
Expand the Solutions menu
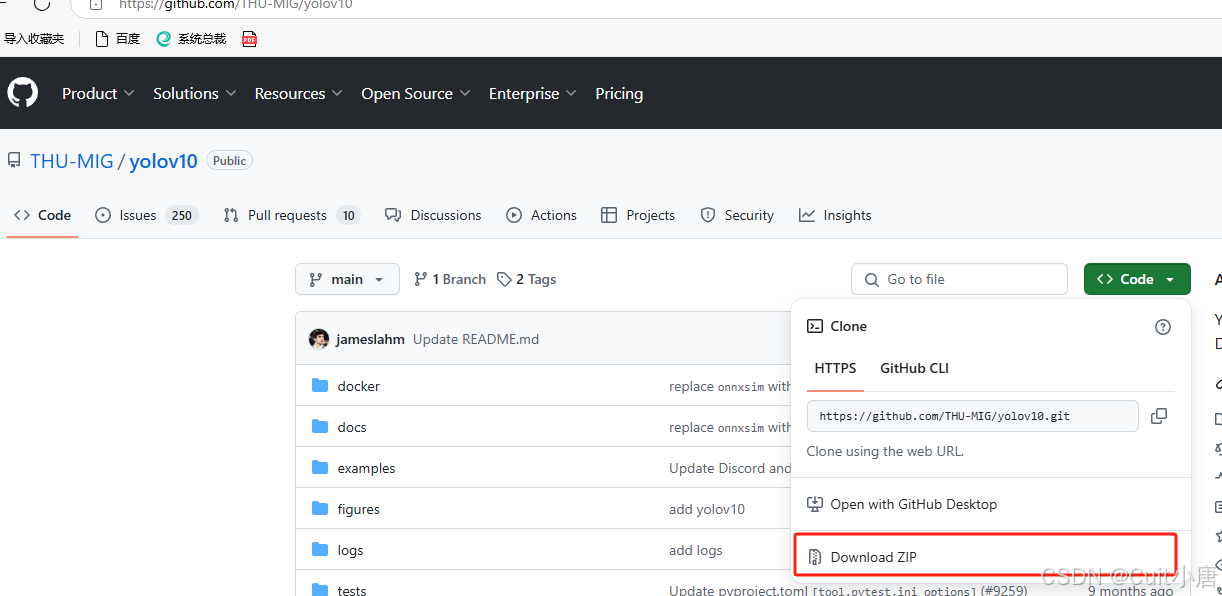(x=195, y=93)
